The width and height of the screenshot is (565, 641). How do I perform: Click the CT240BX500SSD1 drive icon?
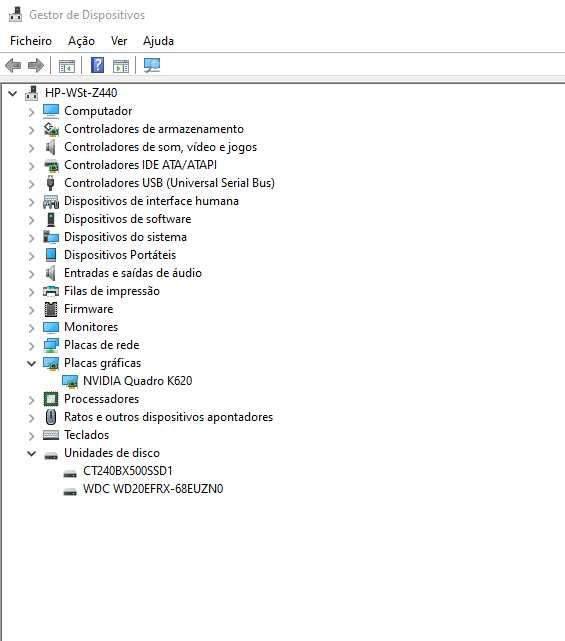(70, 473)
